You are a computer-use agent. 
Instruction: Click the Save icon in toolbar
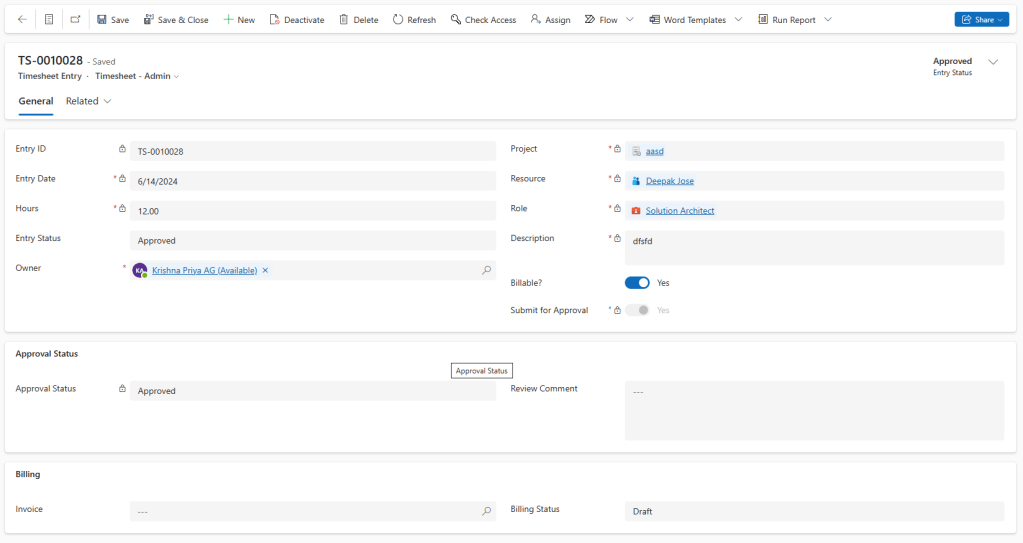[102, 19]
